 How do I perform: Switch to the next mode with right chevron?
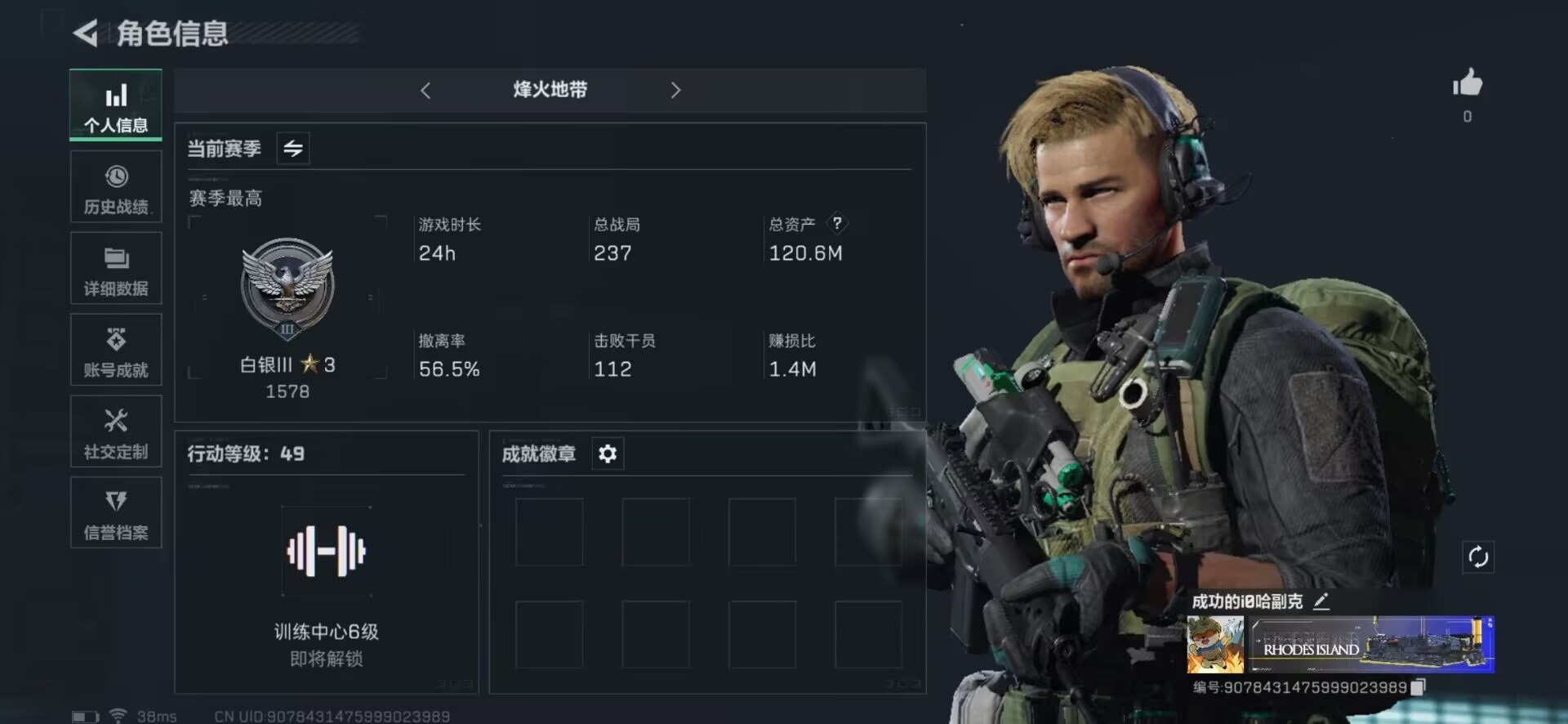click(675, 90)
